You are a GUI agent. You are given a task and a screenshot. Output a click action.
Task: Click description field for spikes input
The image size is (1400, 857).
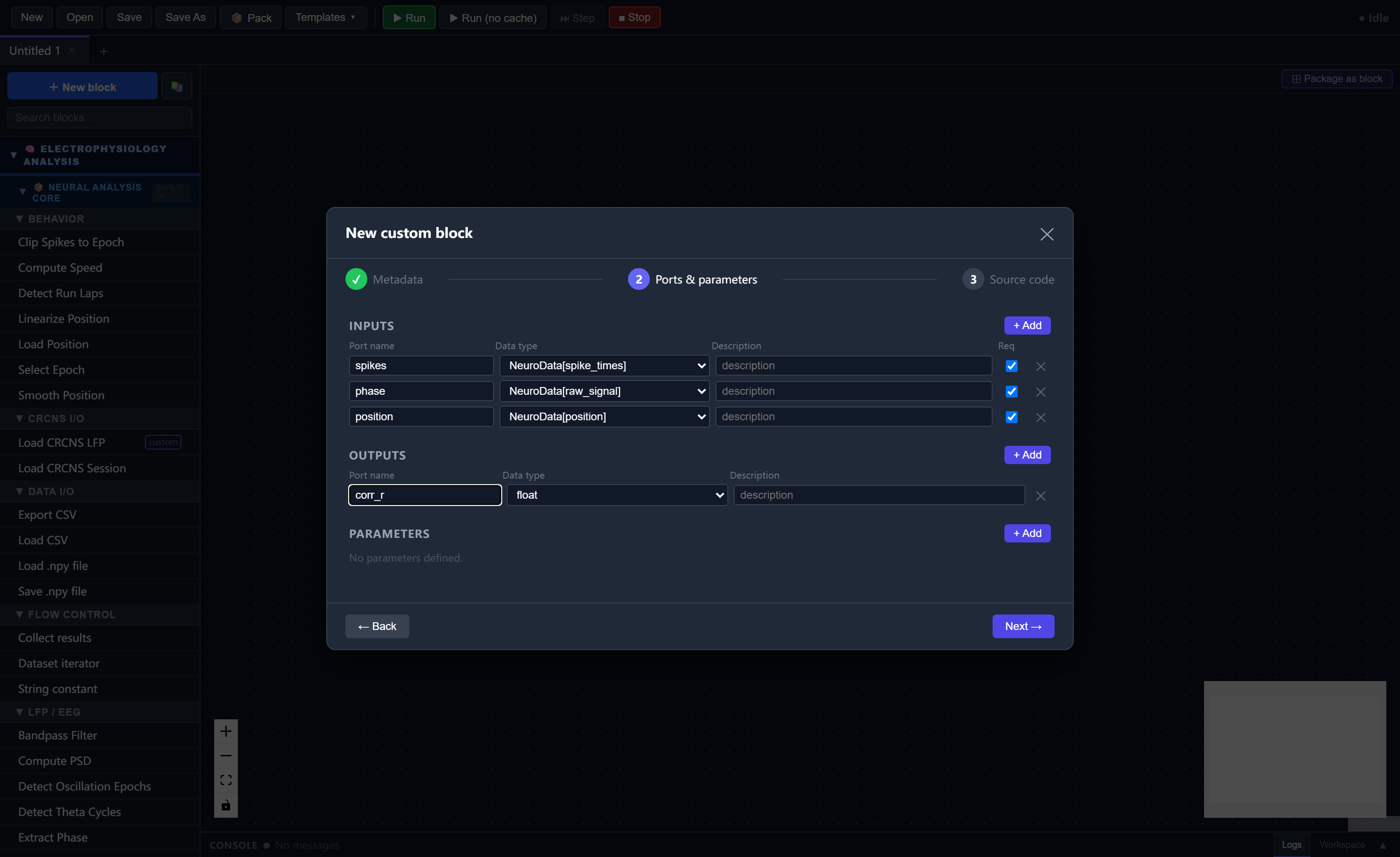click(854, 366)
